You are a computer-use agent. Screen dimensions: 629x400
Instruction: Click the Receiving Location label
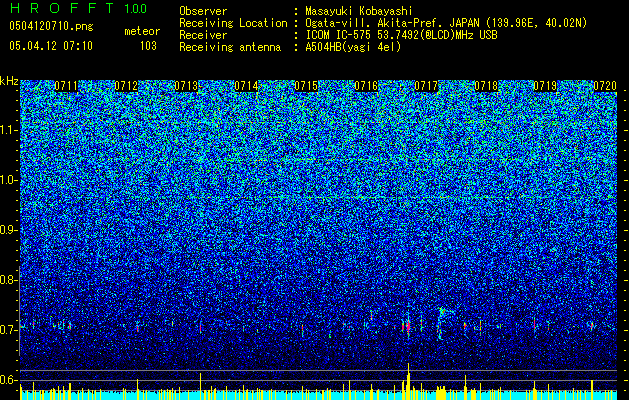pyautogui.click(x=233, y=23)
